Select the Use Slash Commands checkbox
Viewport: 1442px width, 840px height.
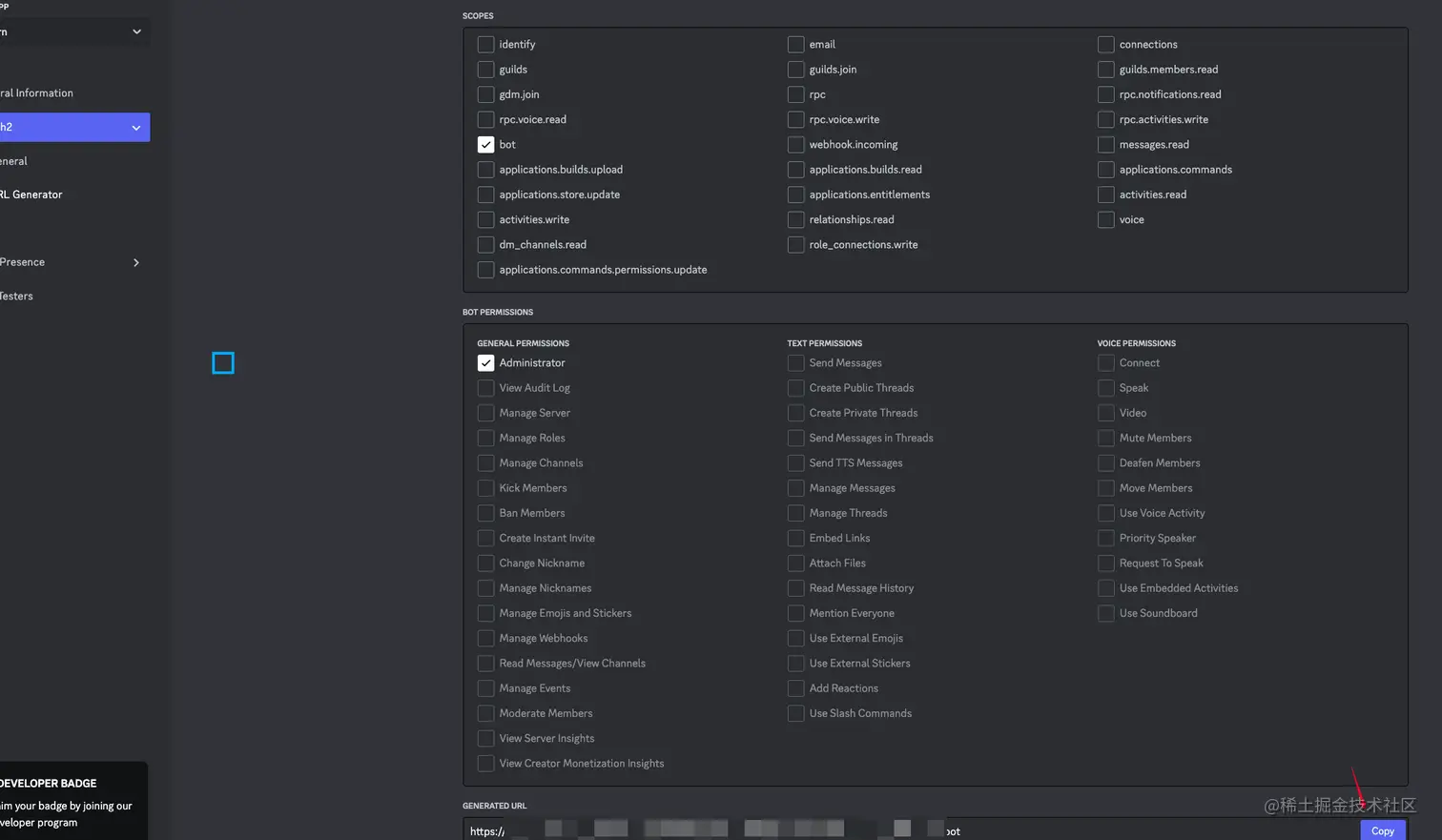pyautogui.click(x=796, y=714)
